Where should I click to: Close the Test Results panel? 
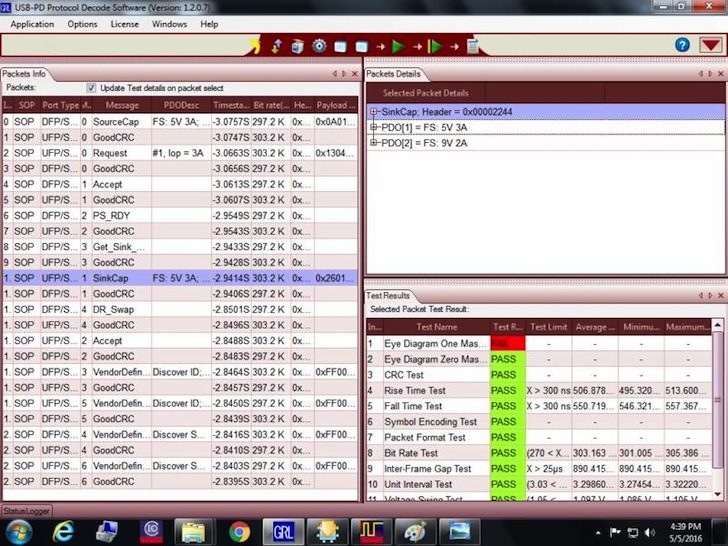721,295
